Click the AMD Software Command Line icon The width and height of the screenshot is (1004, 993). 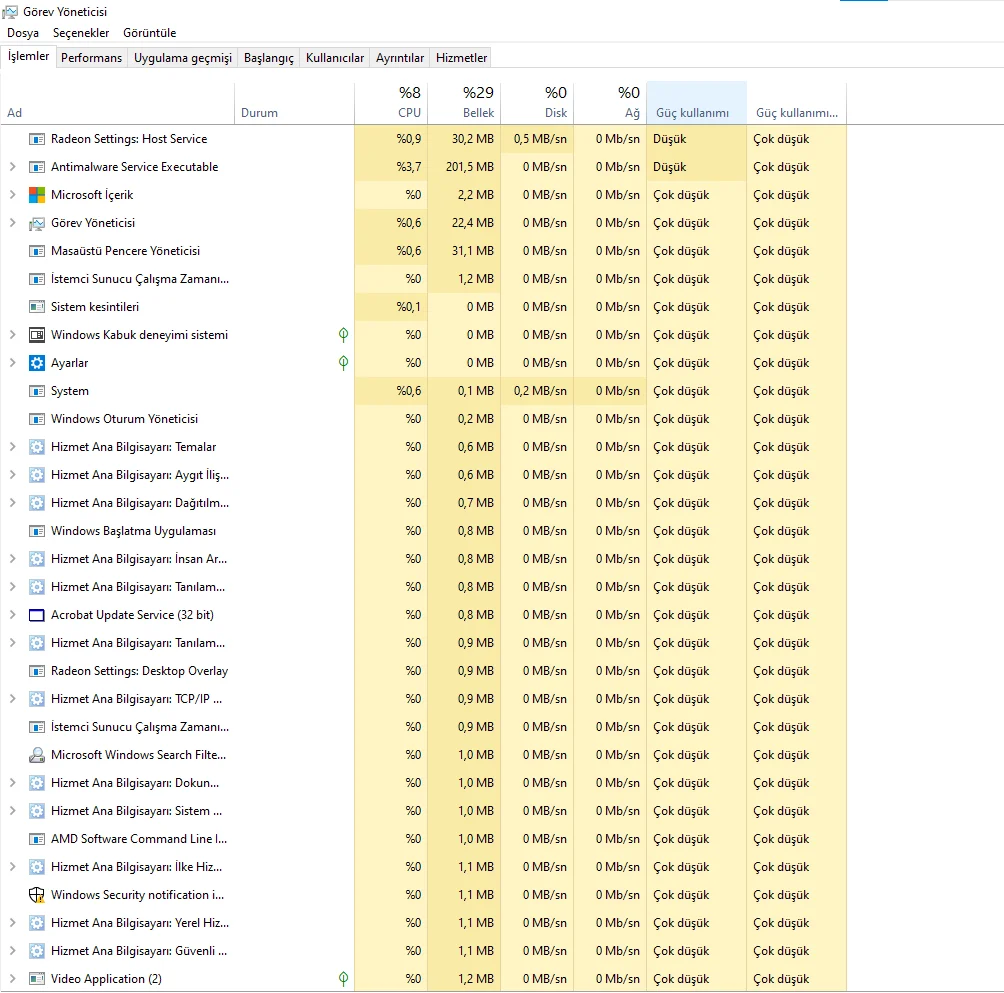pos(37,839)
